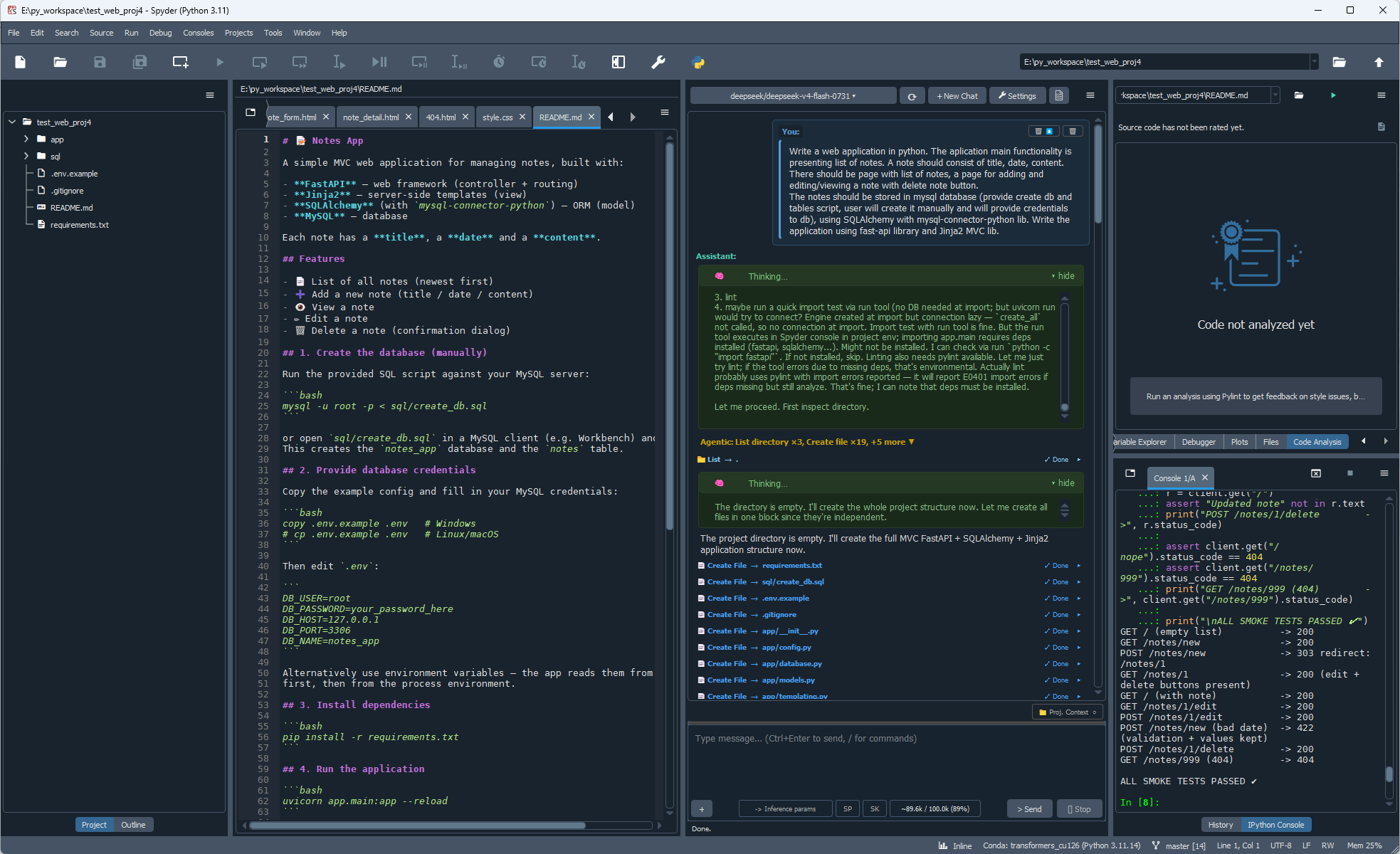1400x854 pixels.
Task: Debug the current cell
Action: pos(420,62)
